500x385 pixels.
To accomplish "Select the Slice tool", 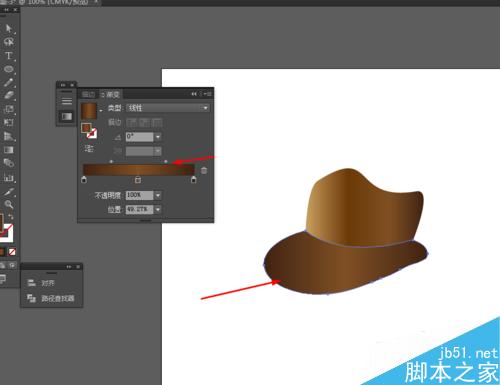I will pos(9,192).
